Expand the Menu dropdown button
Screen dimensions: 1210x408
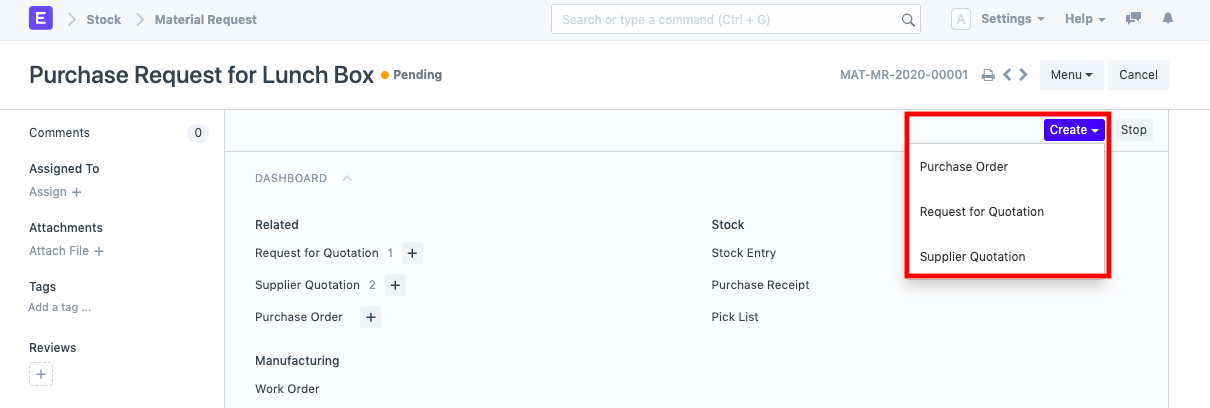(1071, 75)
